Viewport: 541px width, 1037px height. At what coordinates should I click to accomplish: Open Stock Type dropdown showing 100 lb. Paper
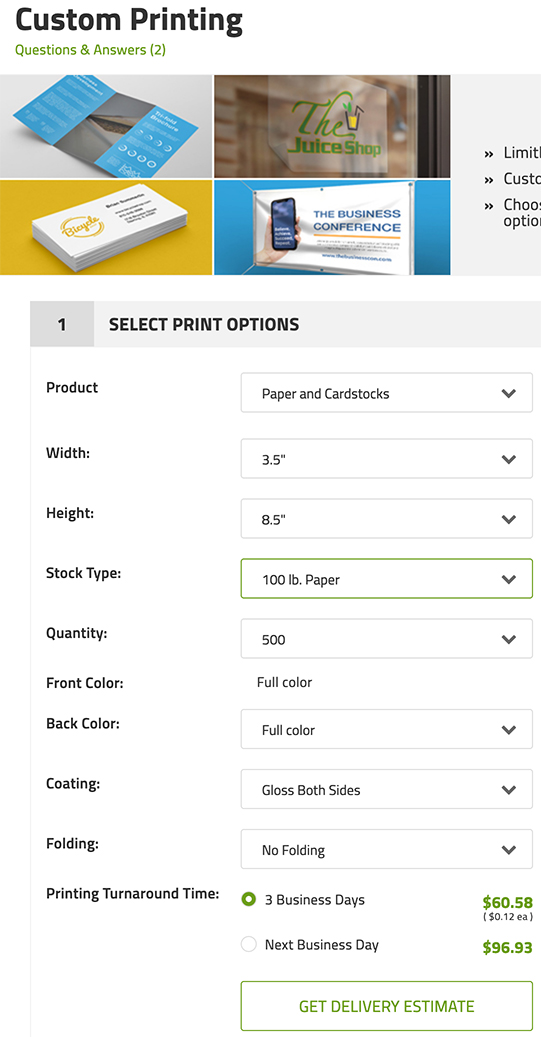[x=386, y=579]
